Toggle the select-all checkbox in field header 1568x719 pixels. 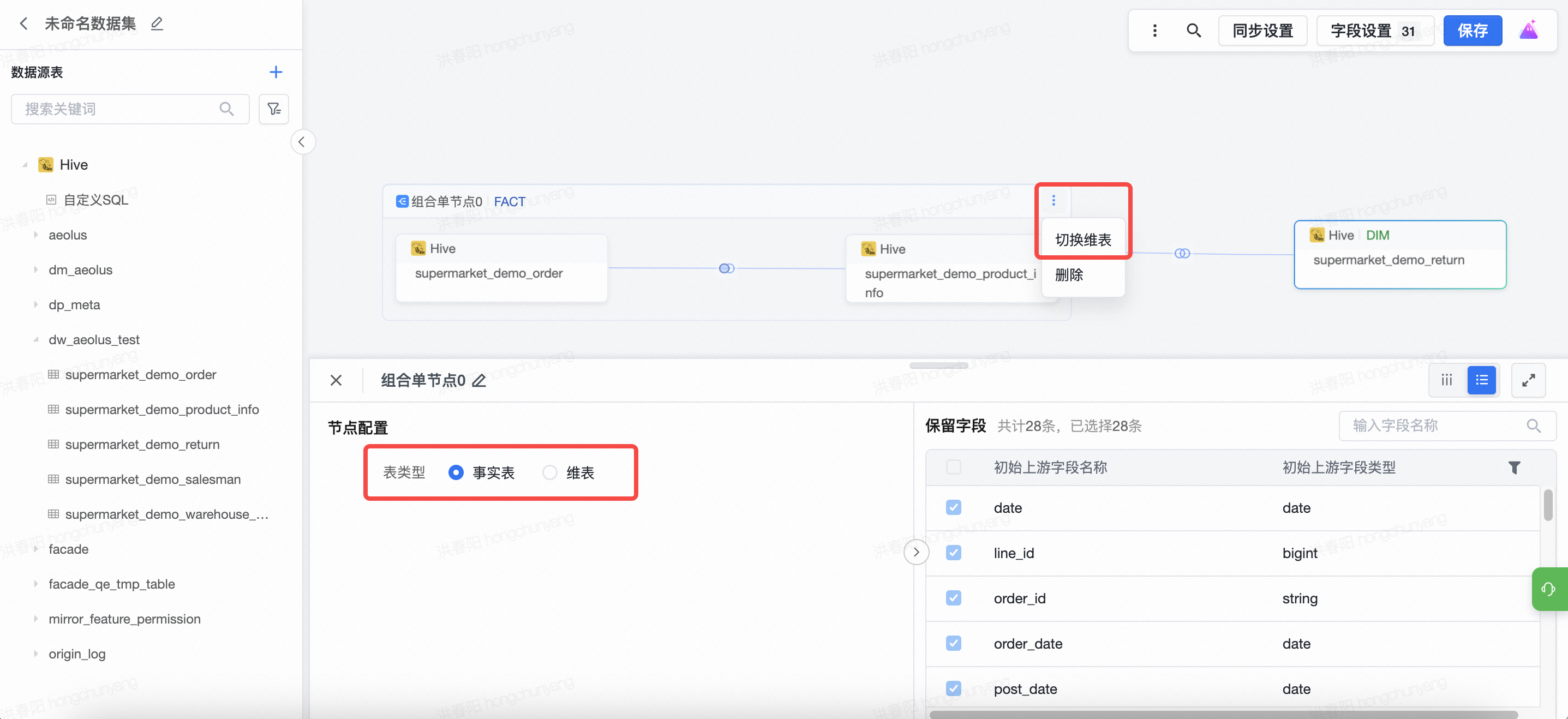(x=953, y=468)
